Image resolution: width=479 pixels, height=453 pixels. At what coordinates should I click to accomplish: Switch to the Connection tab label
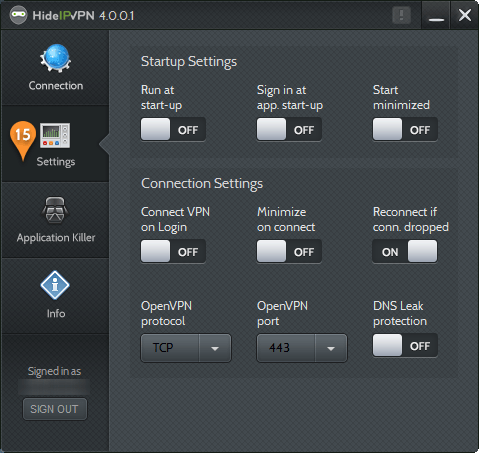pos(56,86)
